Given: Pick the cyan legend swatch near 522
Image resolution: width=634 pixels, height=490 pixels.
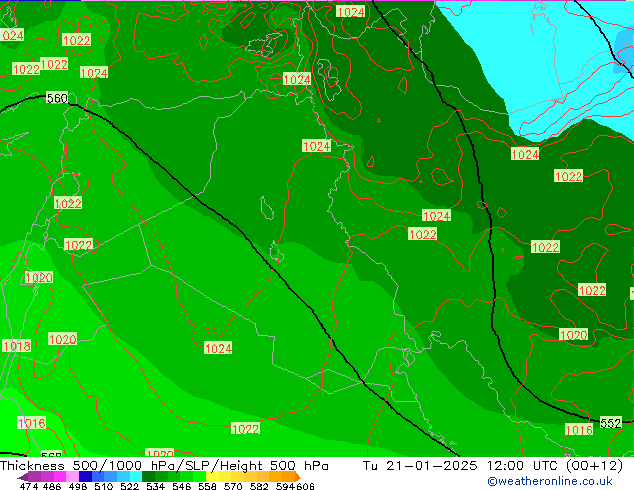Looking at the screenshot, I should point(136,476).
